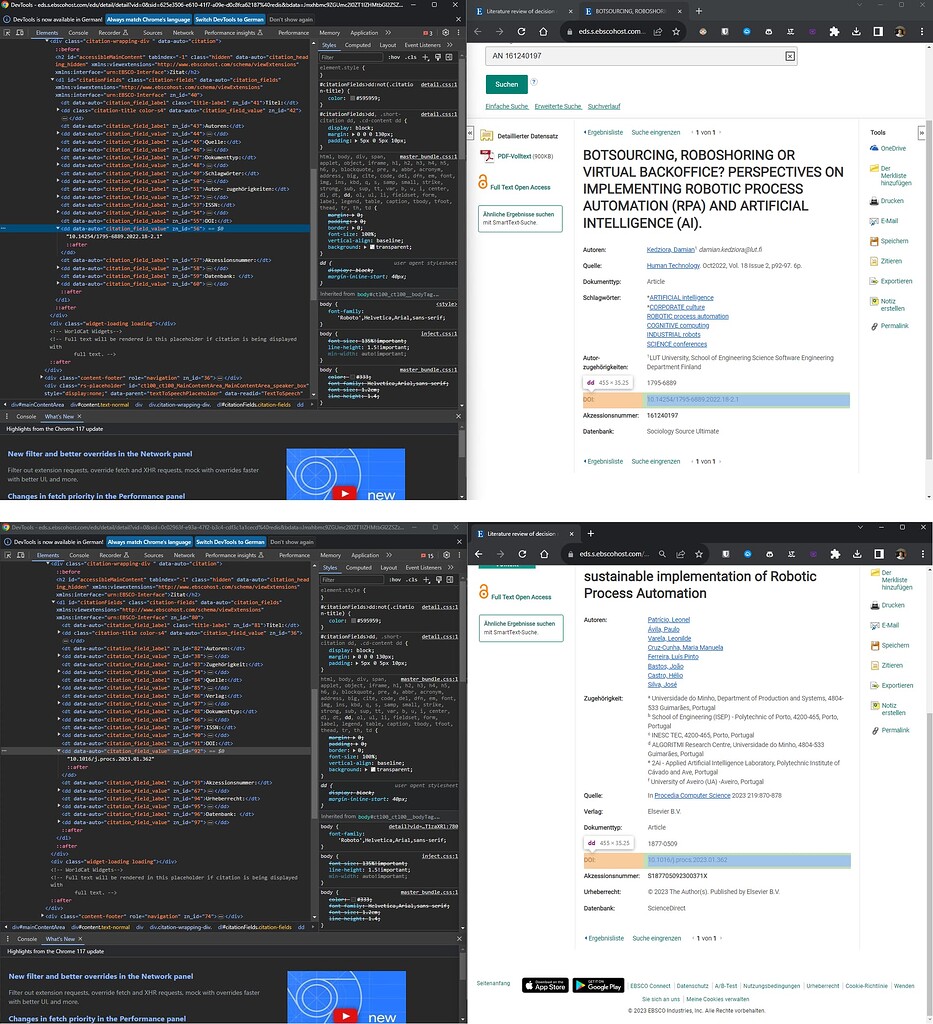This screenshot has width=933, height=1024.
Task: Click the Drucken printer icon in top Tools
Action: [x=874, y=201]
